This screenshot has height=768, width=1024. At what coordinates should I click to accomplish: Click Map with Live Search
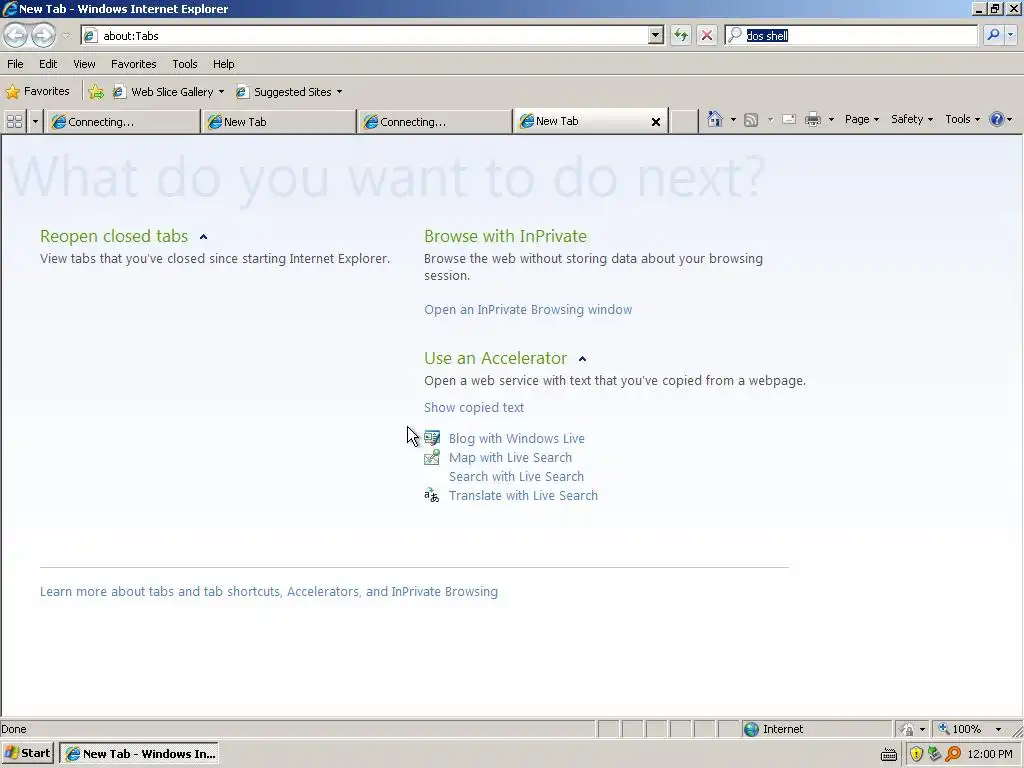click(510, 458)
